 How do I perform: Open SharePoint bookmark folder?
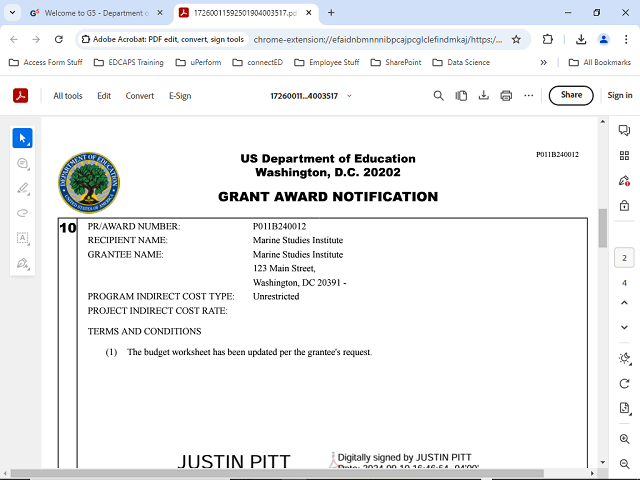(396, 62)
